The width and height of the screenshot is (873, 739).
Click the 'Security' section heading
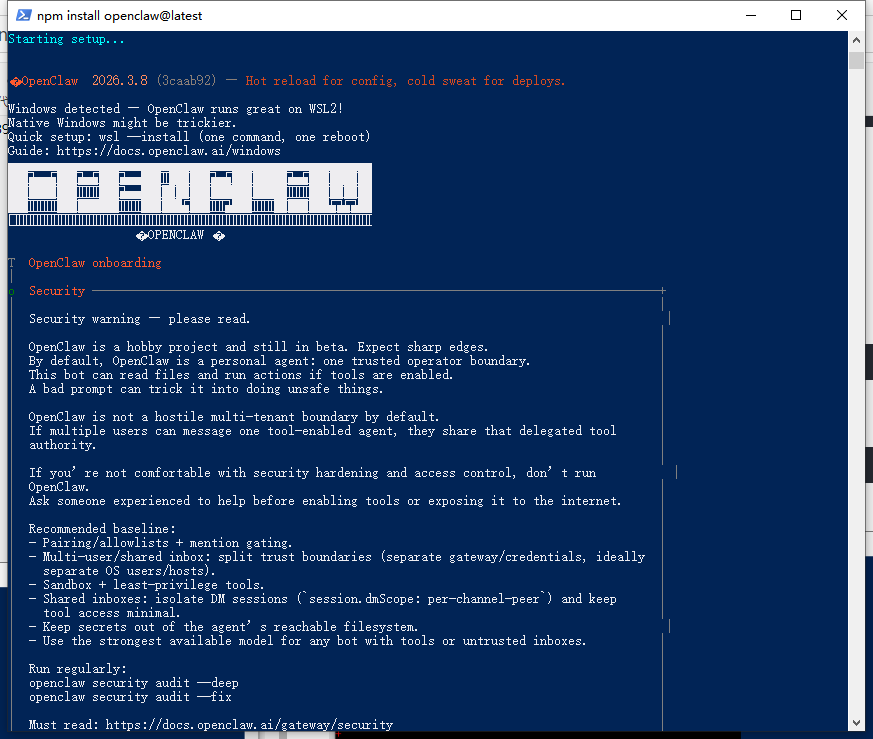tap(57, 291)
